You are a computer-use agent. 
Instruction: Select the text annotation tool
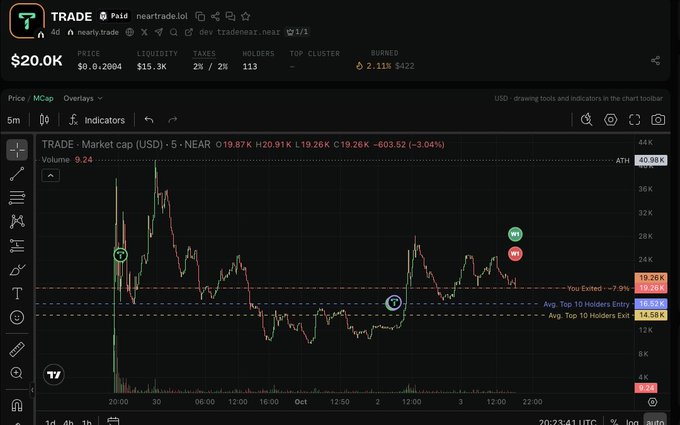pos(17,294)
